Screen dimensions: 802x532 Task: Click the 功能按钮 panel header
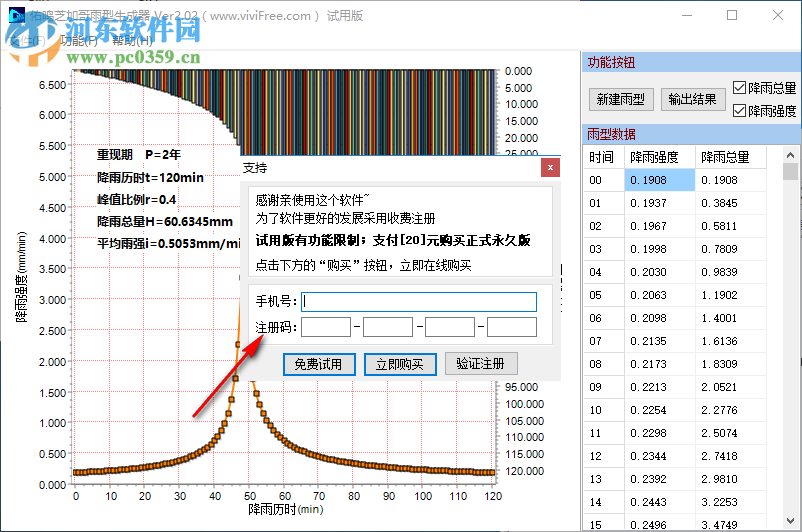(x=692, y=62)
